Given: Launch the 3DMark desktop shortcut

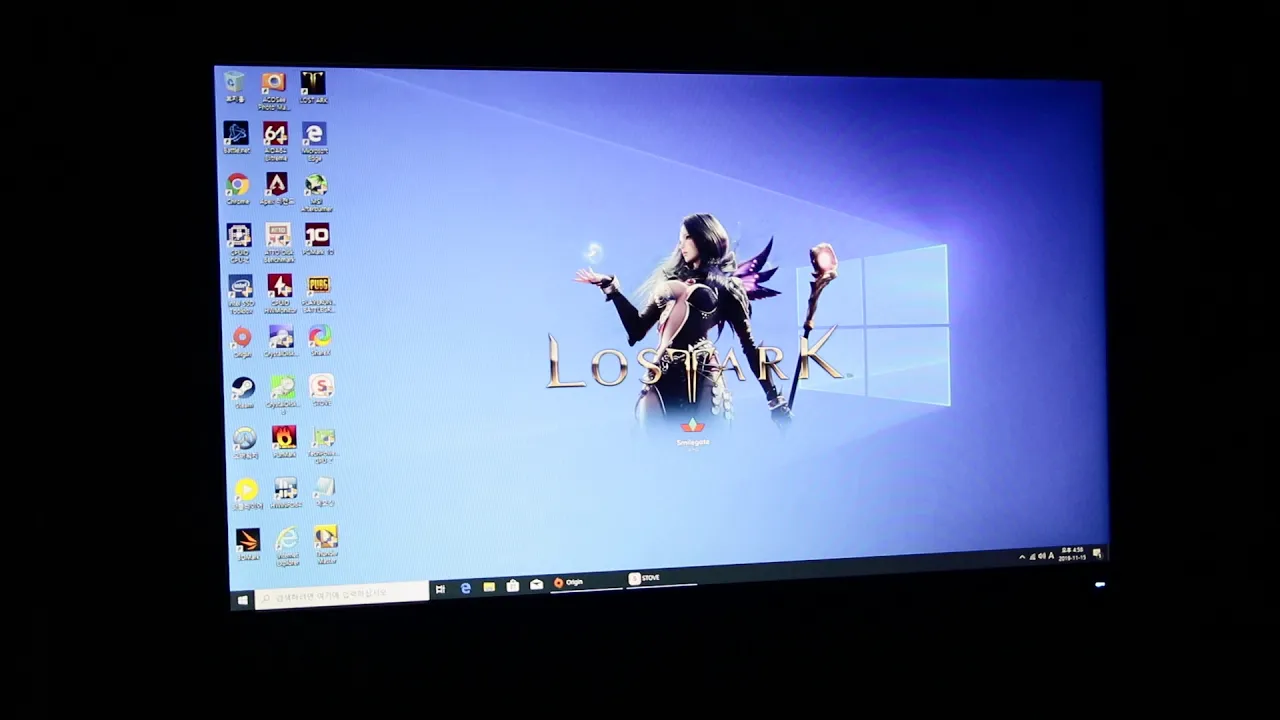Looking at the screenshot, I should coord(248,545).
